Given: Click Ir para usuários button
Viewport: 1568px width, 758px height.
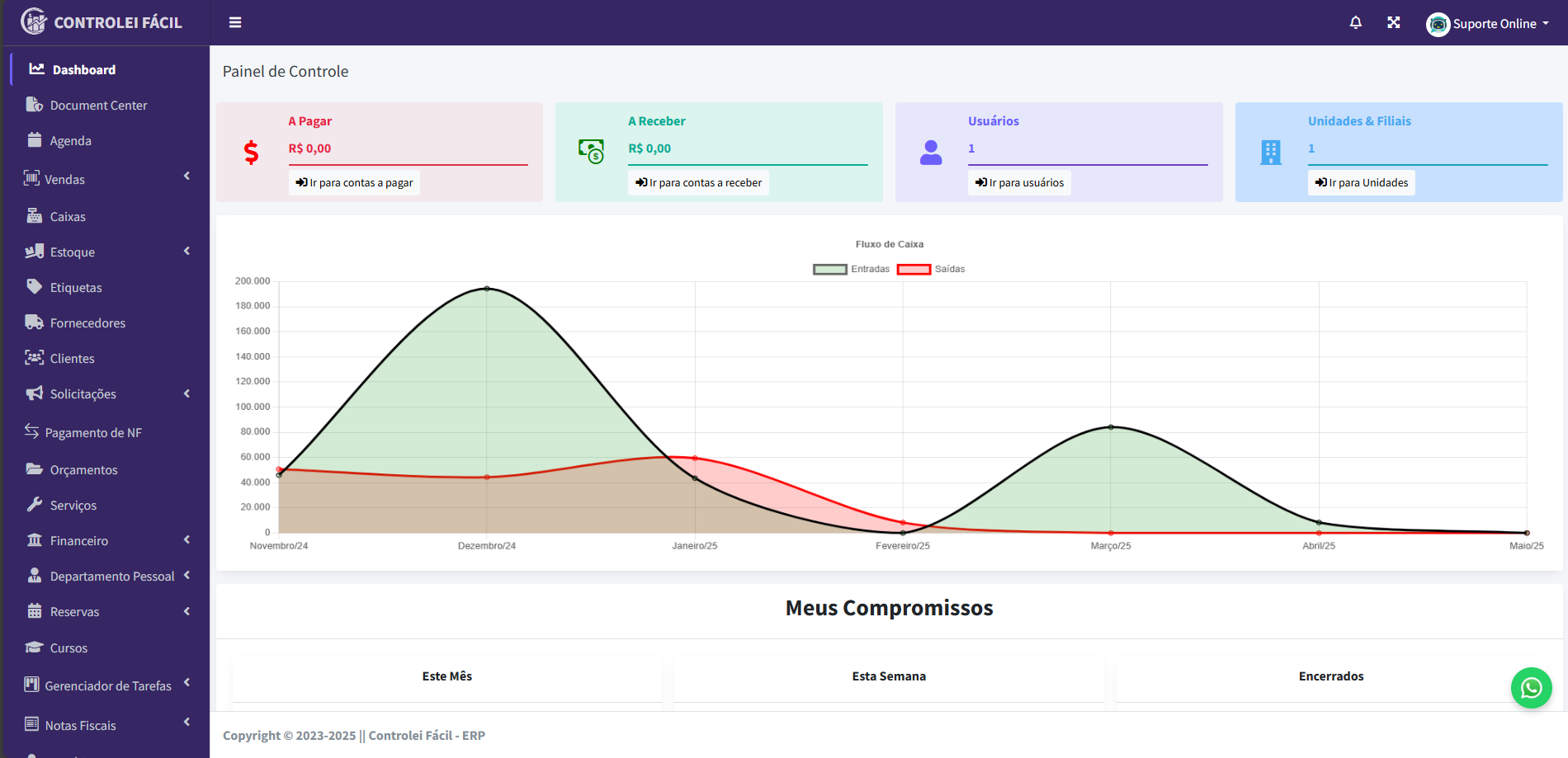Looking at the screenshot, I should 1019,183.
